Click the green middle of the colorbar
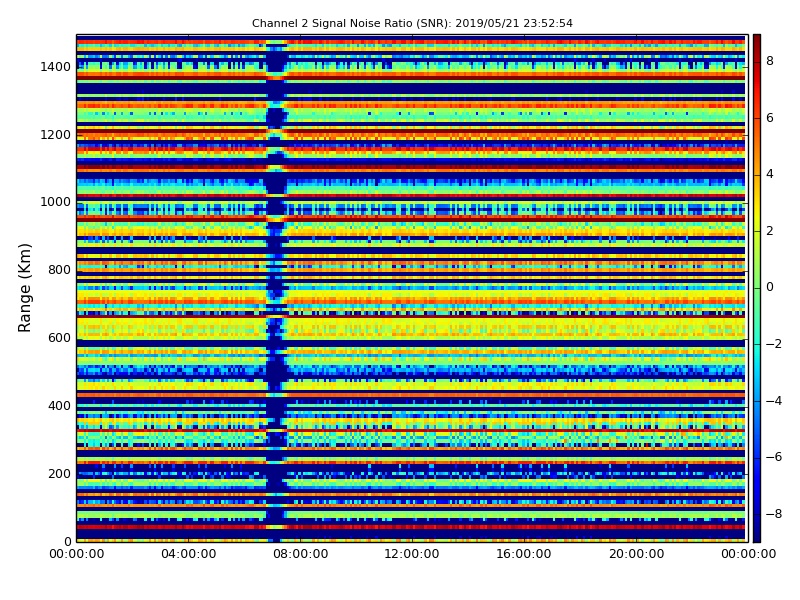Viewport: 800px width, 600px height. point(757,288)
